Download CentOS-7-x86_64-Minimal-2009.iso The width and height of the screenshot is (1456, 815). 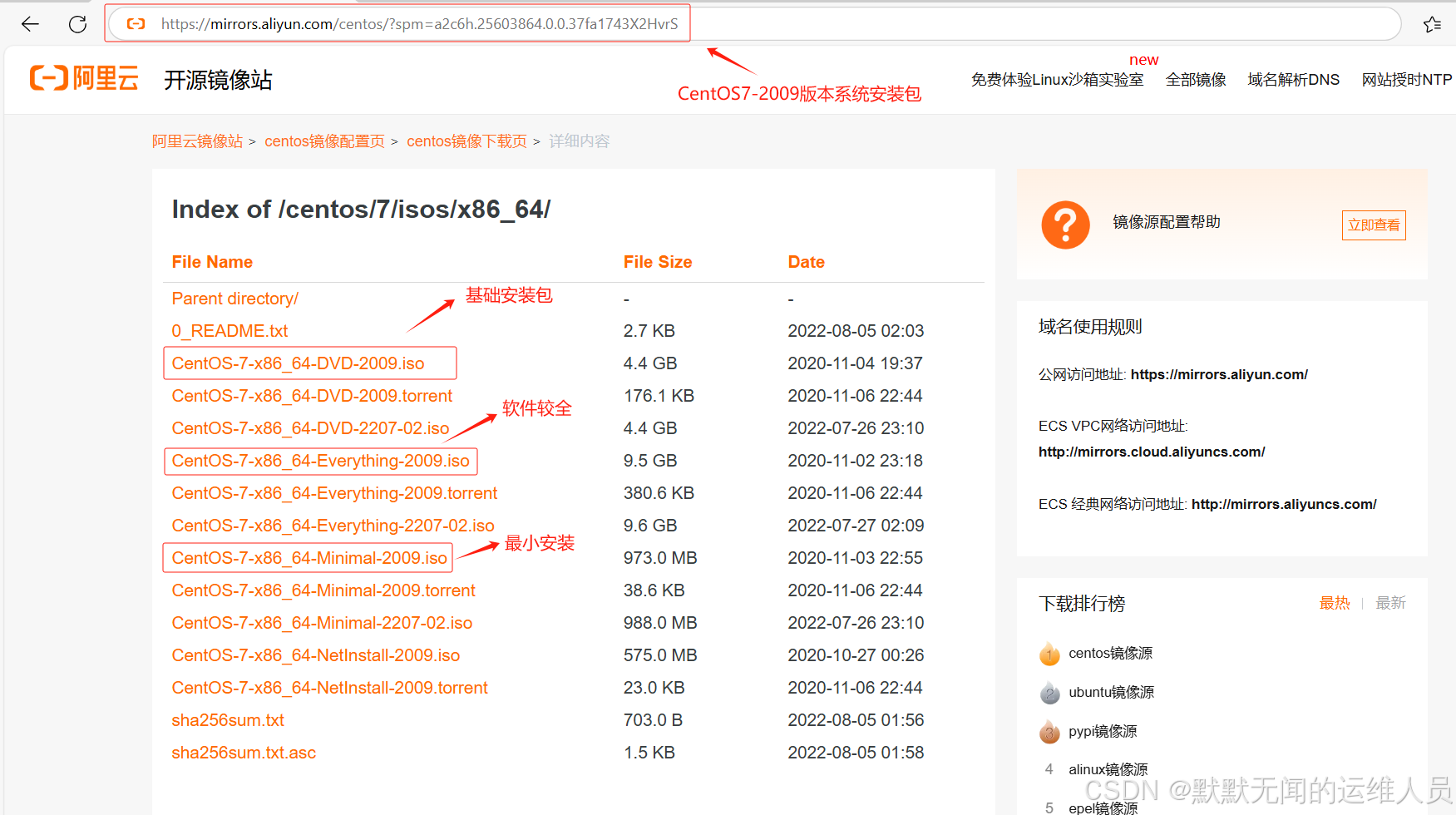(309, 558)
